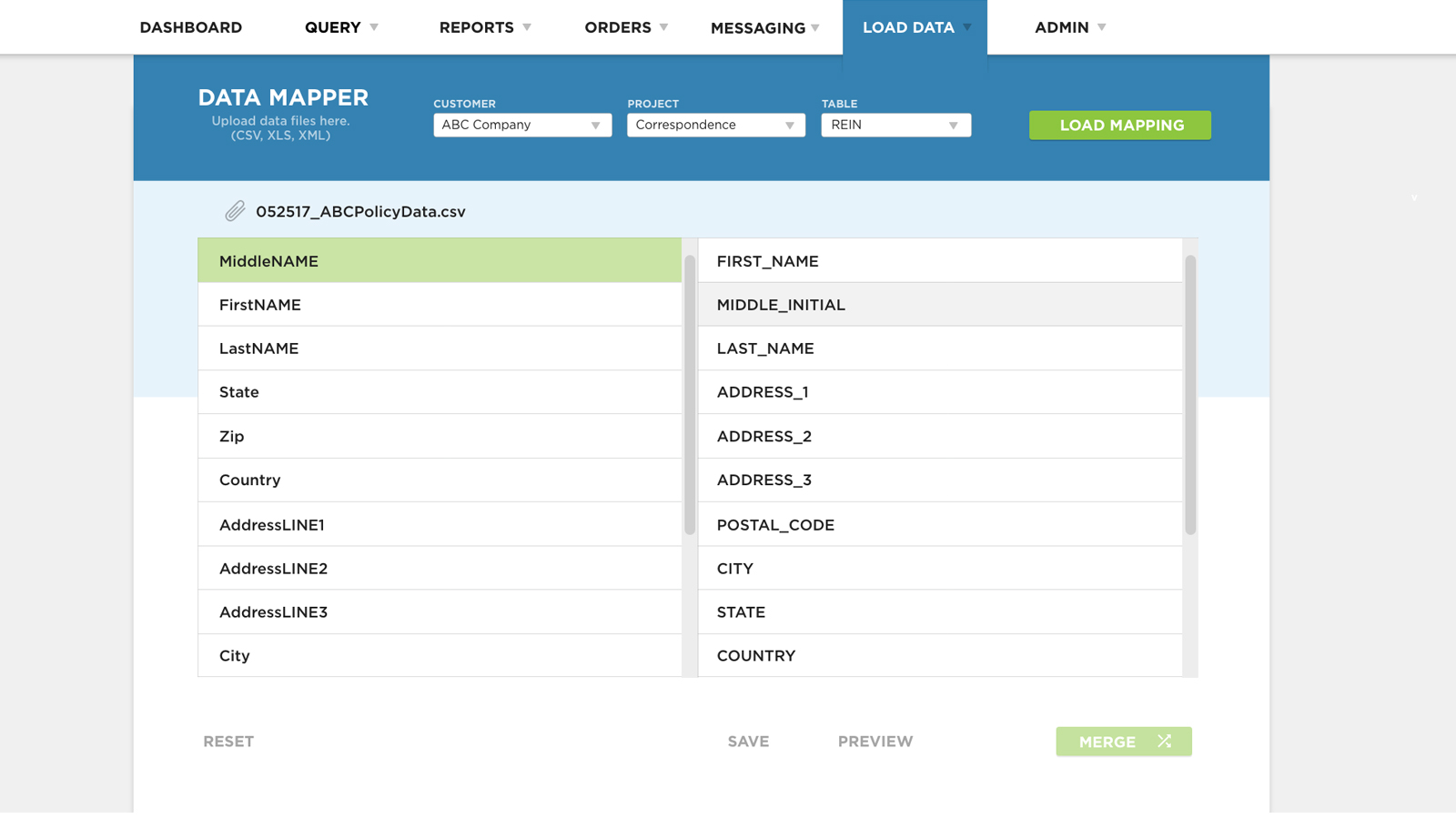Open the Admin menu
The width and height of the screenshot is (1456, 819).
[1070, 27]
